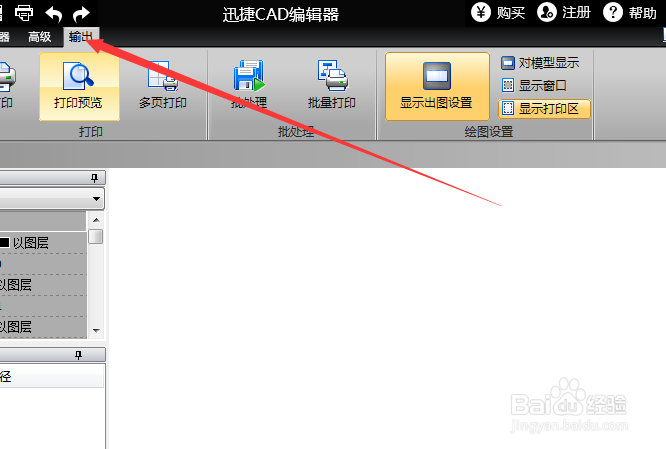
Task: Click the print icon in title bar
Action: 24,13
